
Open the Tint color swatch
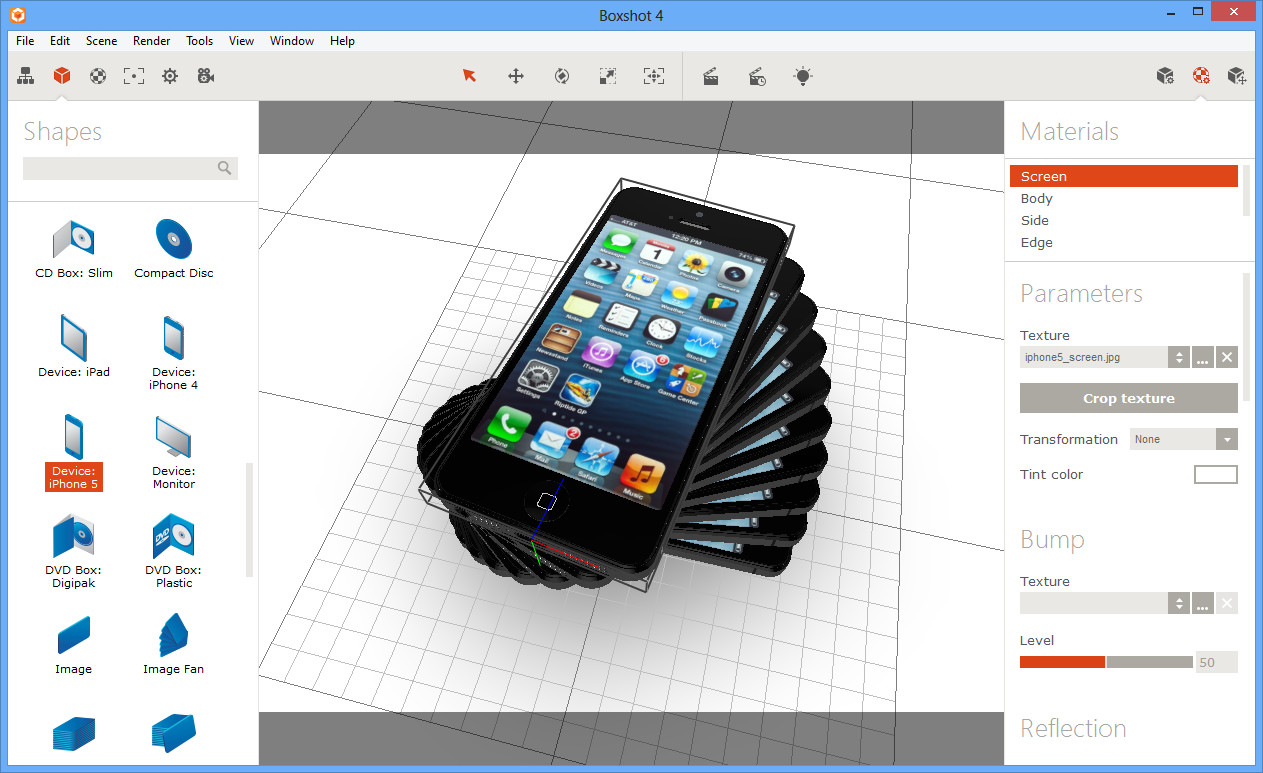(x=1216, y=475)
